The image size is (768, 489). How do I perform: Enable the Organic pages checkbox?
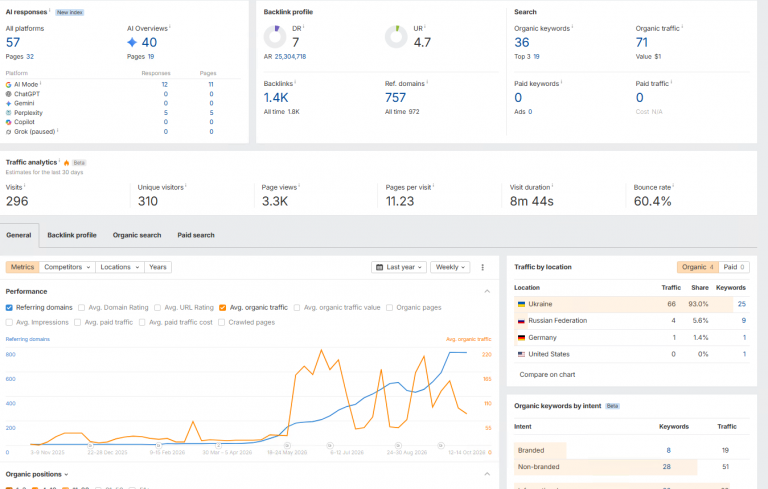coord(389,308)
